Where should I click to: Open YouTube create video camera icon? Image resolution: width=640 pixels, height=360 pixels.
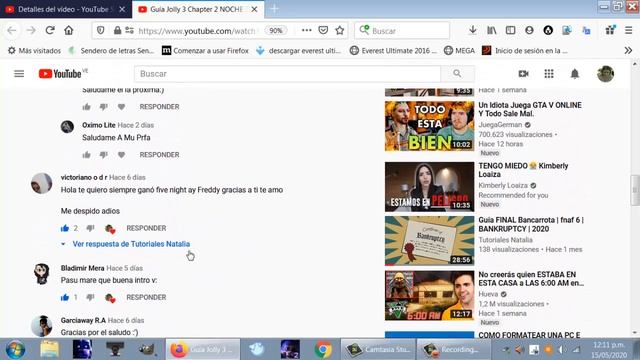(x=523, y=74)
